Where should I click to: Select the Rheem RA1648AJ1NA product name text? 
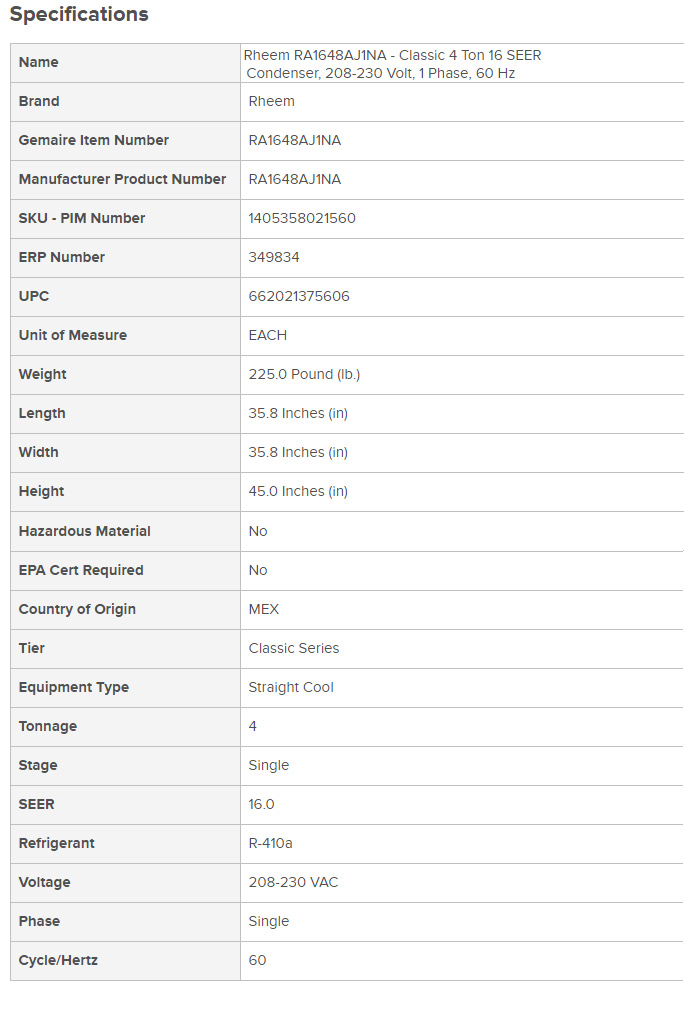(393, 64)
